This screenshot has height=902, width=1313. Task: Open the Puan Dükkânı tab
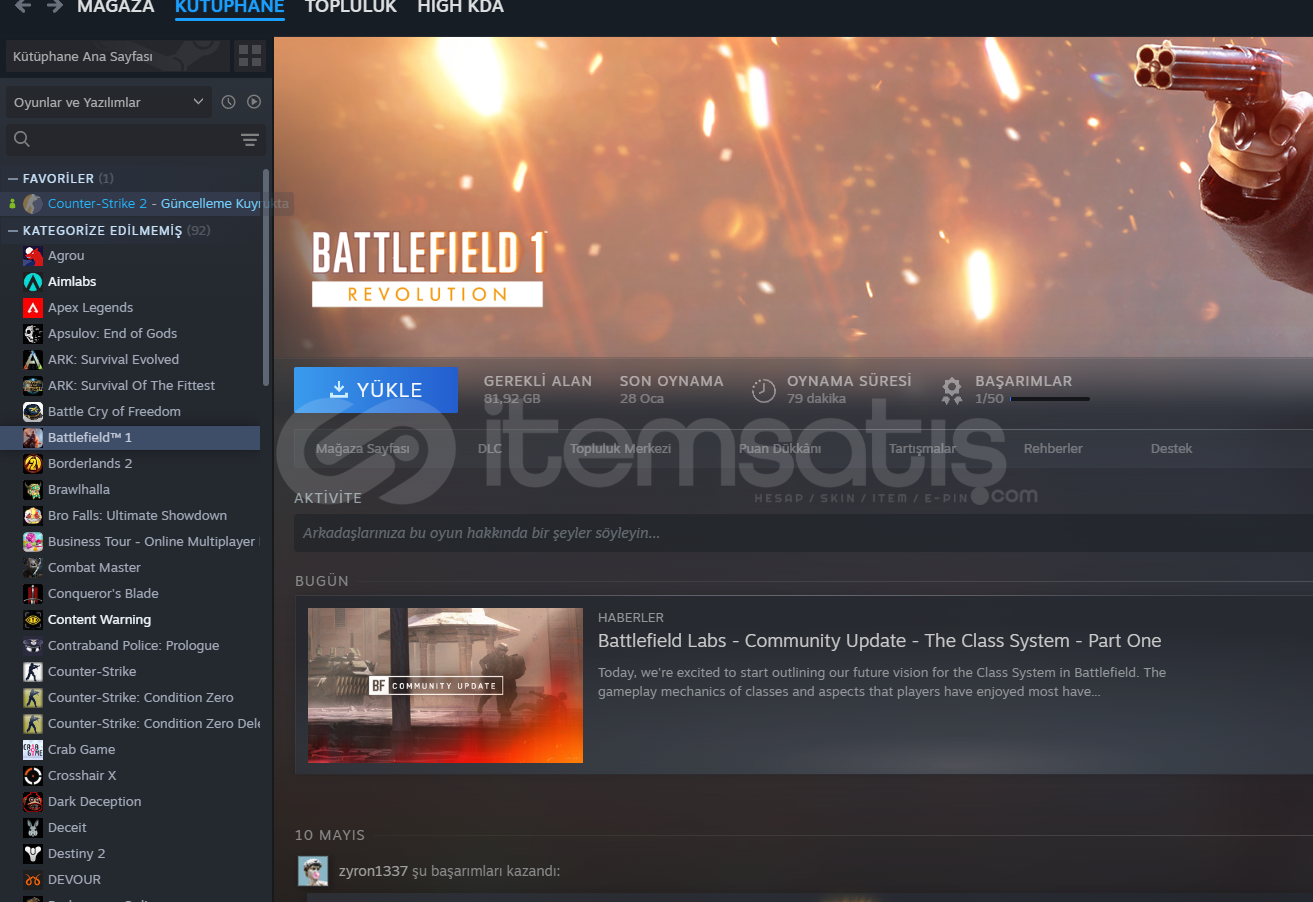pyautogui.click(x=780, y=449)
